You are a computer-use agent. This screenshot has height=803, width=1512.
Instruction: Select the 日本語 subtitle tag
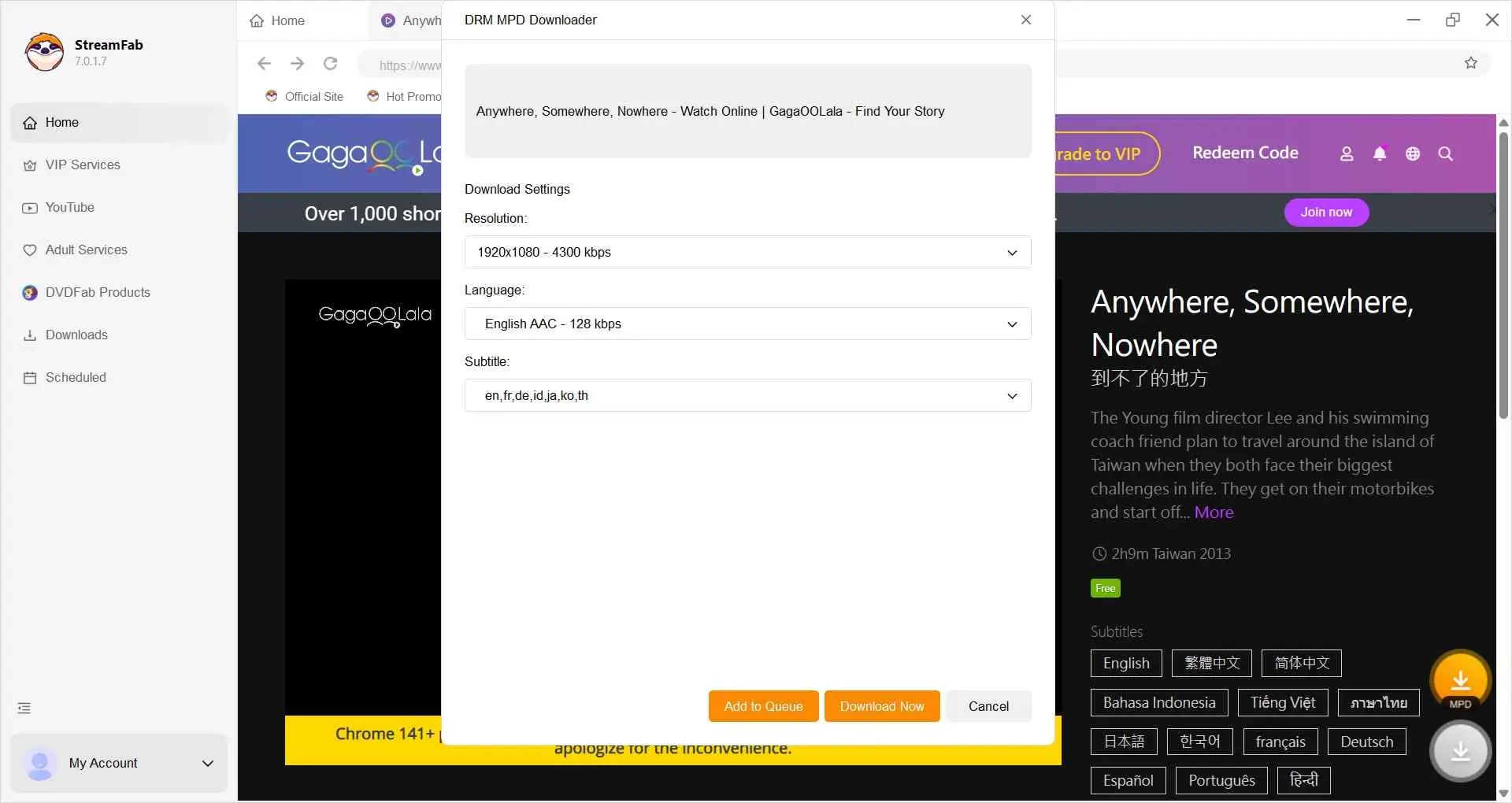click(x=1124, y=742)
